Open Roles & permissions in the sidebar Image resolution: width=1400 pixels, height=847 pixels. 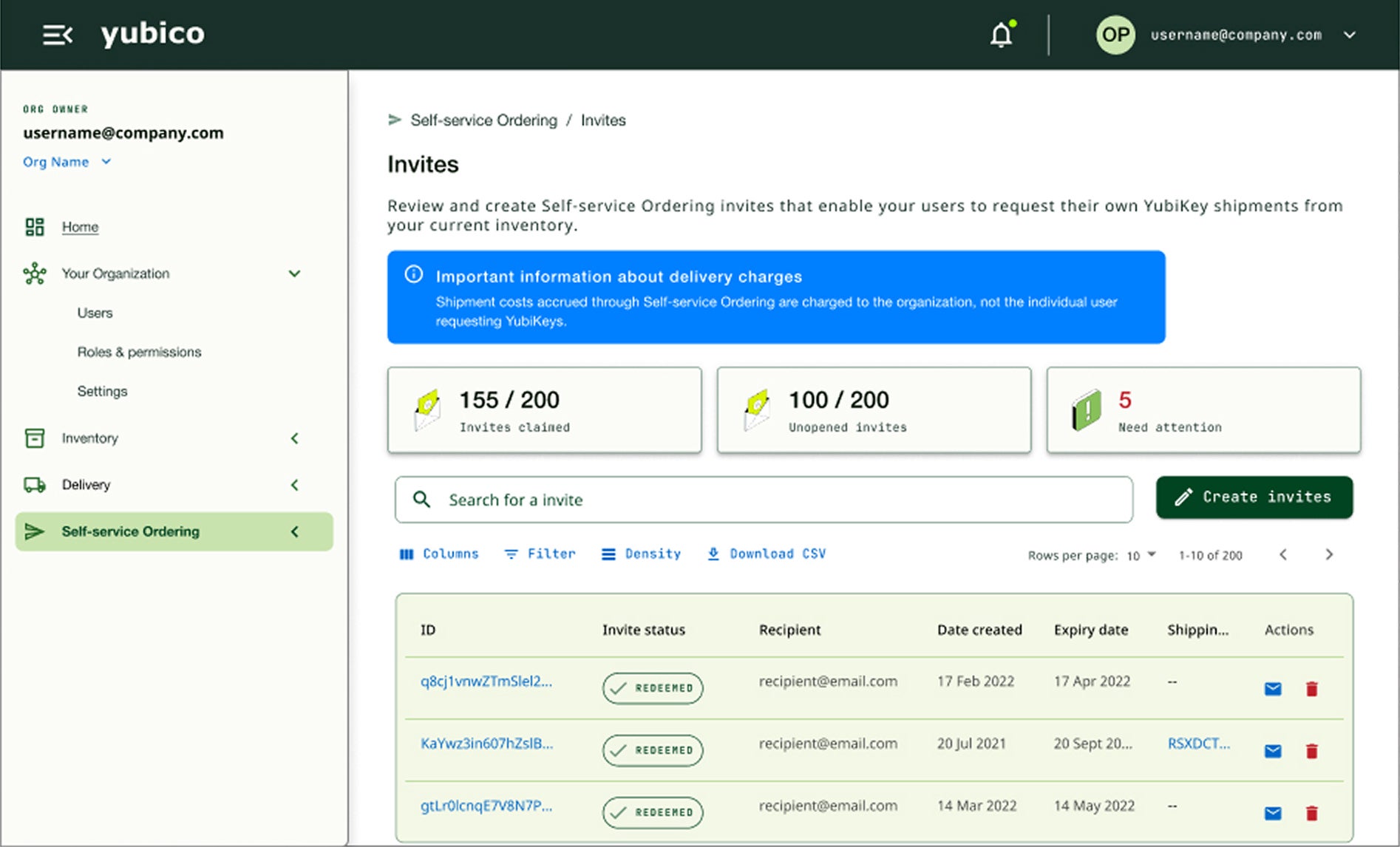coord(139,352)
